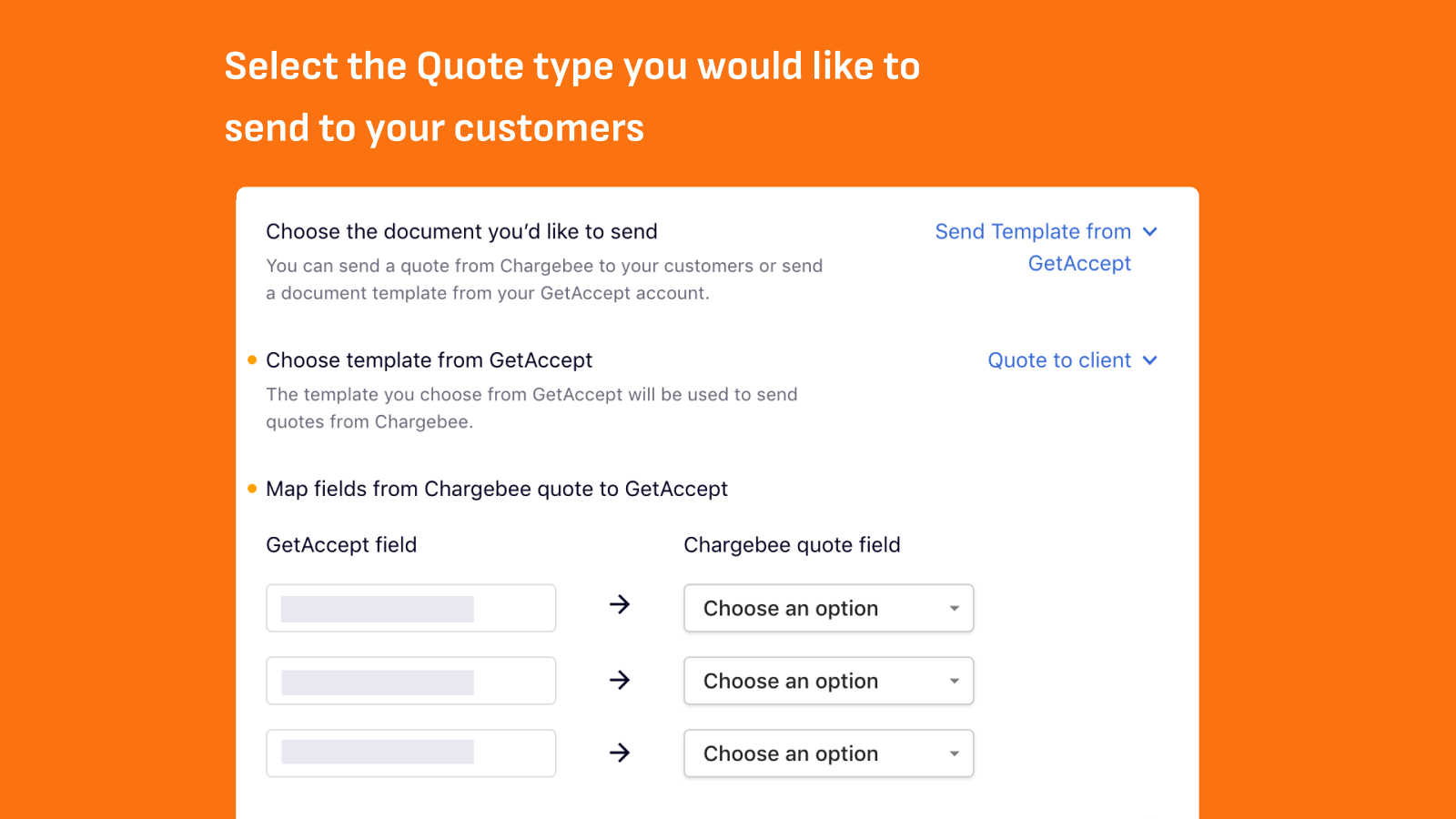The height and width of the screenshot is (819, 1456).
Task: Click the Map fields from Chargebee quote heading
Action: [497, 490]
